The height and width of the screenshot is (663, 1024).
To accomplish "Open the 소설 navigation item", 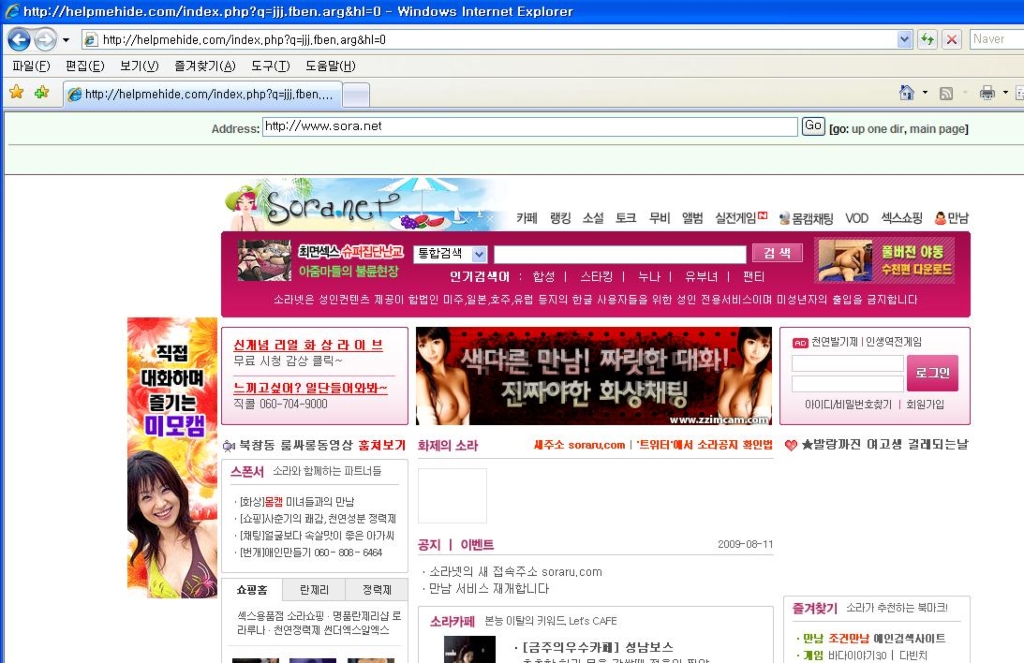I will coord(593,218).
